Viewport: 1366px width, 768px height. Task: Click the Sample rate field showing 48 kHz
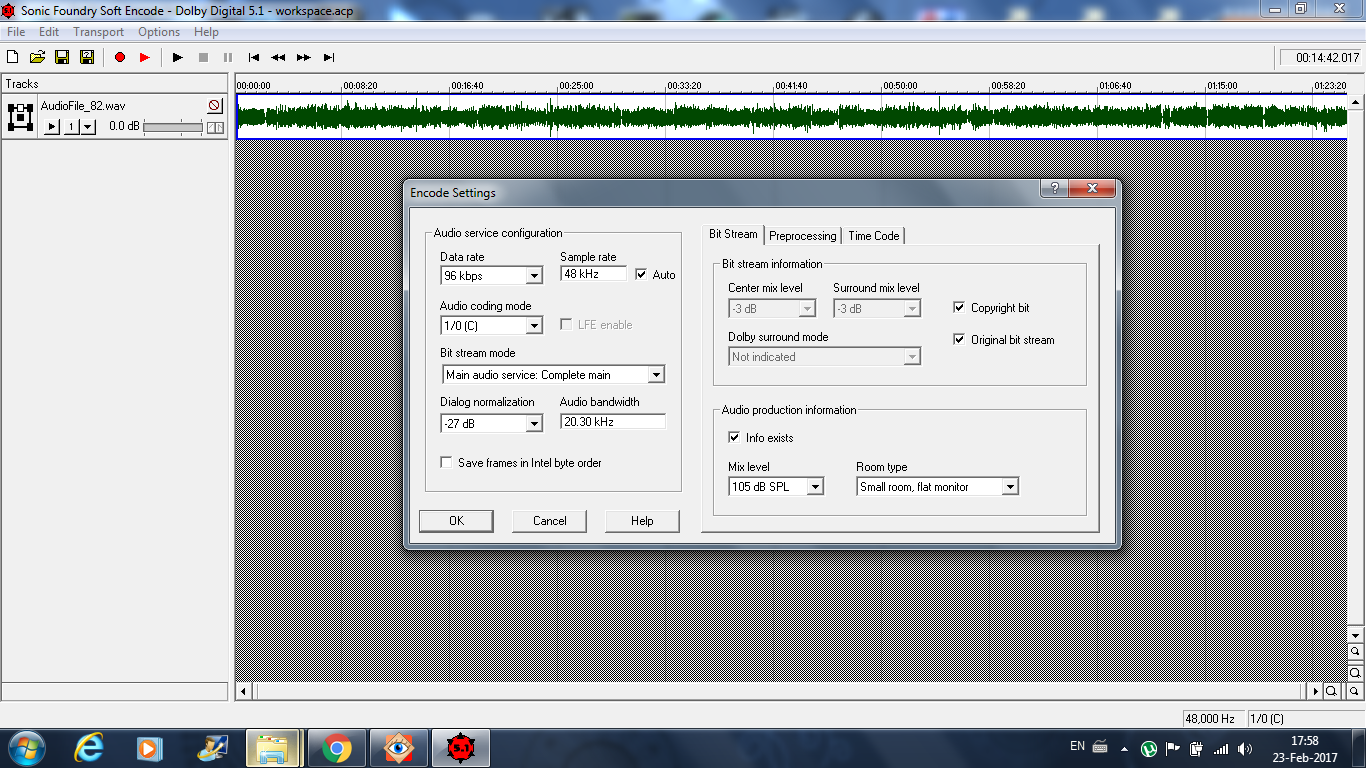click(594, 274)
